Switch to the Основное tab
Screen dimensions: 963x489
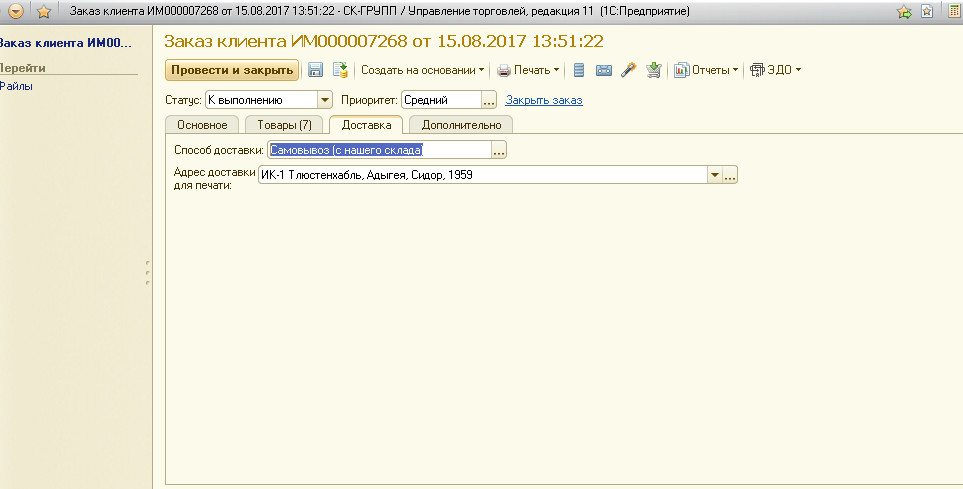(x=203, y=125)
